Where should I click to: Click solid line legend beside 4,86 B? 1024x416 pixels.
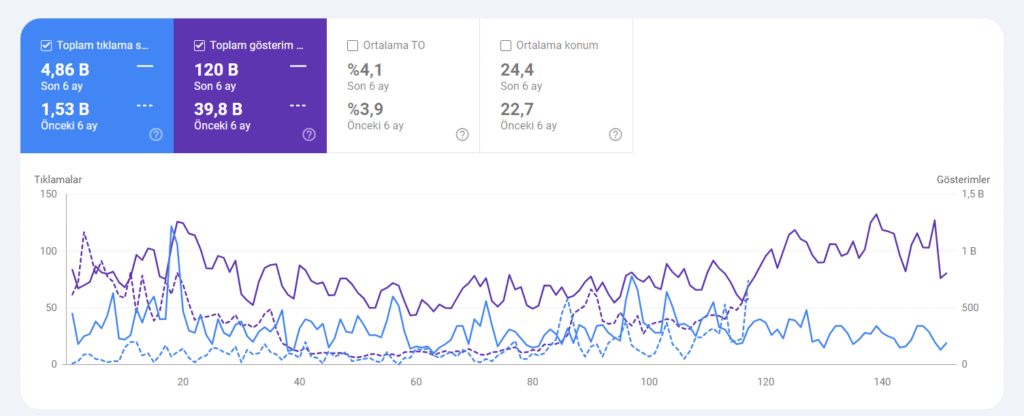[x=145, y=66]
